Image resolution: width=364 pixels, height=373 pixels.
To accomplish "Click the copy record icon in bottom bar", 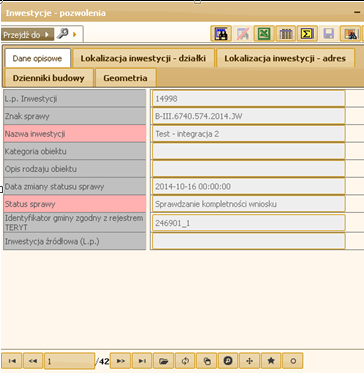I will pyautogui.click(x=207, y=361).
